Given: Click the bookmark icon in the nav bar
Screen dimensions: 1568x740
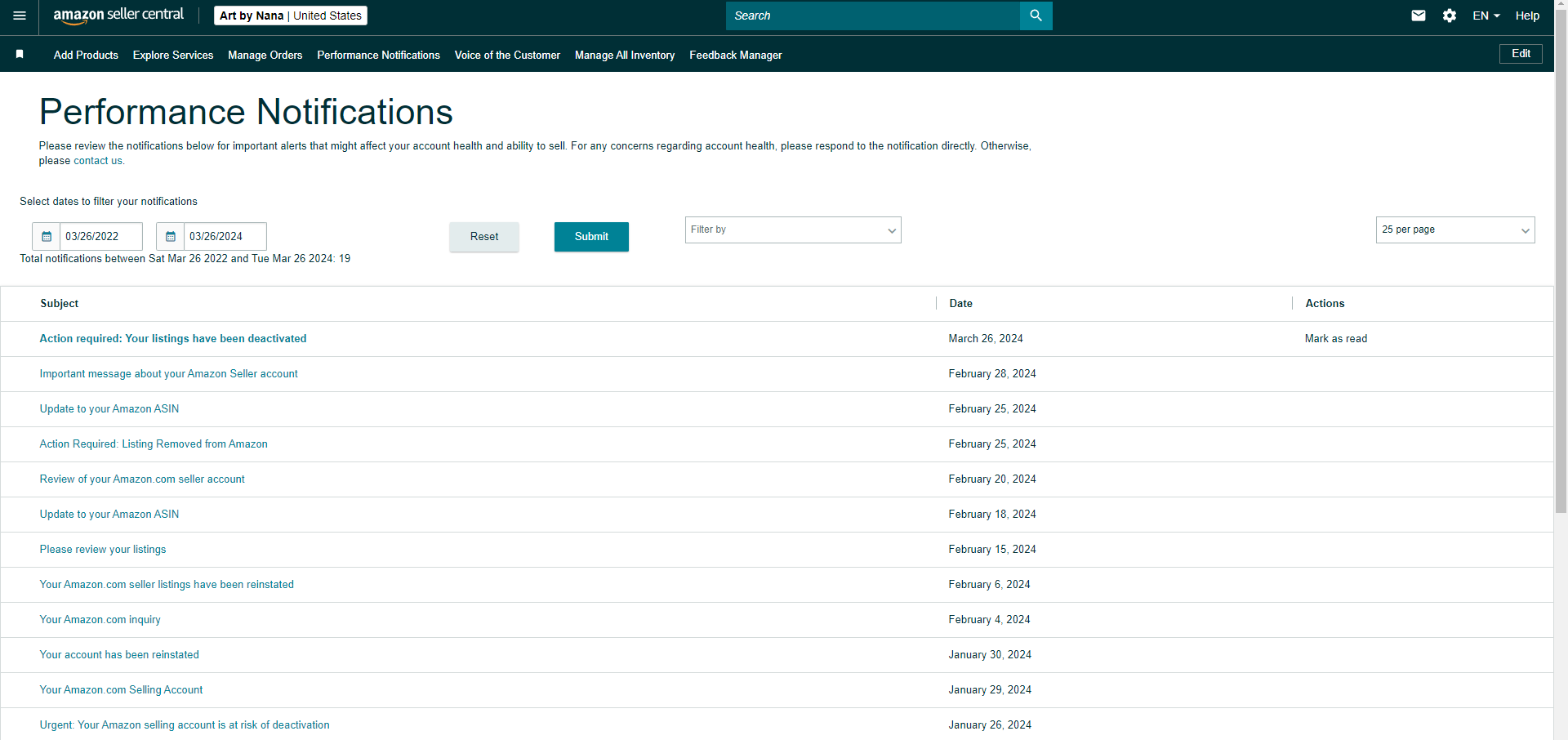Looking at the screenshot, I should pyautogui.click(x=20, y=54).
